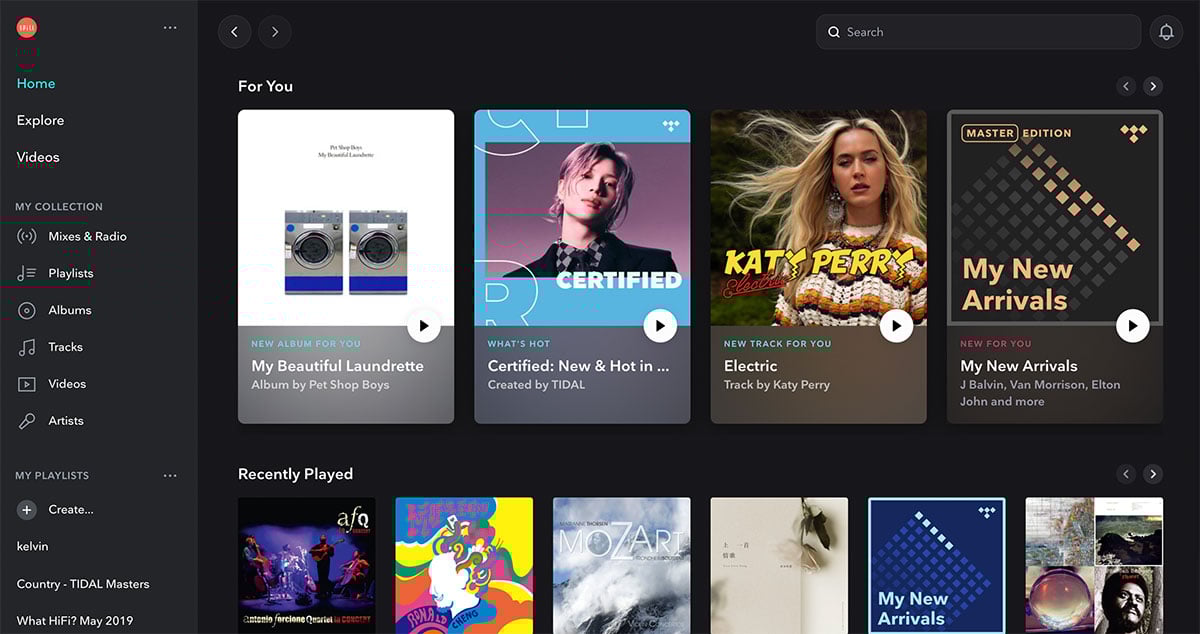
Task: Show next For You items
Action: [1153, 87]
